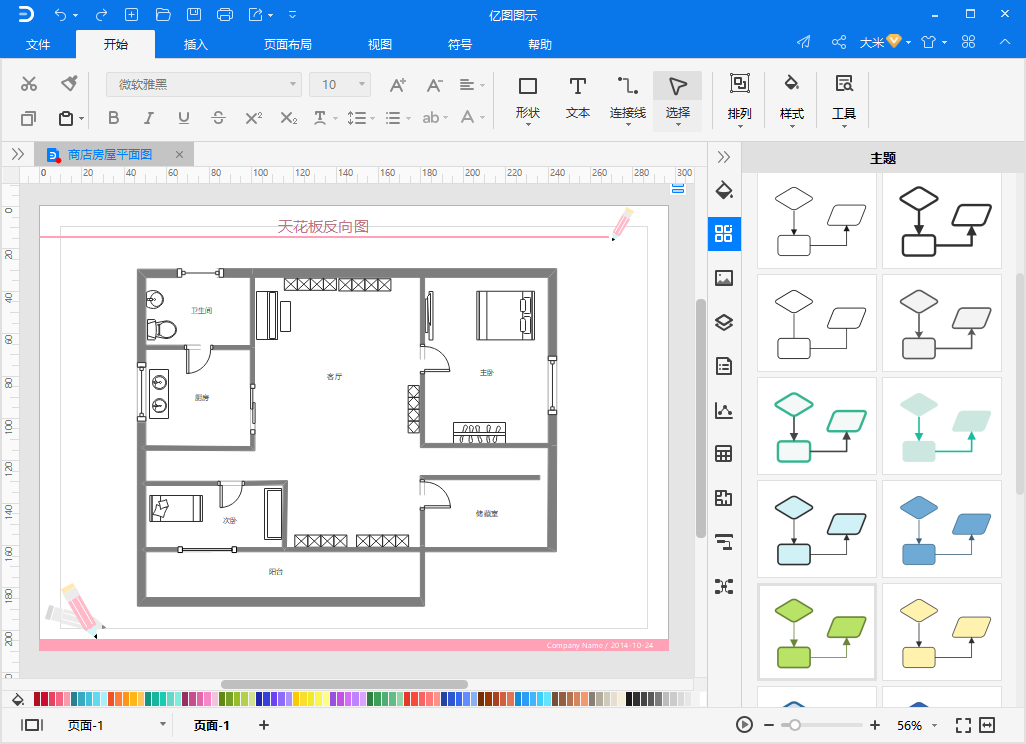The width and height of the screenshot is (1026, 744).
Task: Open the chart panel icon
Action: [724, 410]
